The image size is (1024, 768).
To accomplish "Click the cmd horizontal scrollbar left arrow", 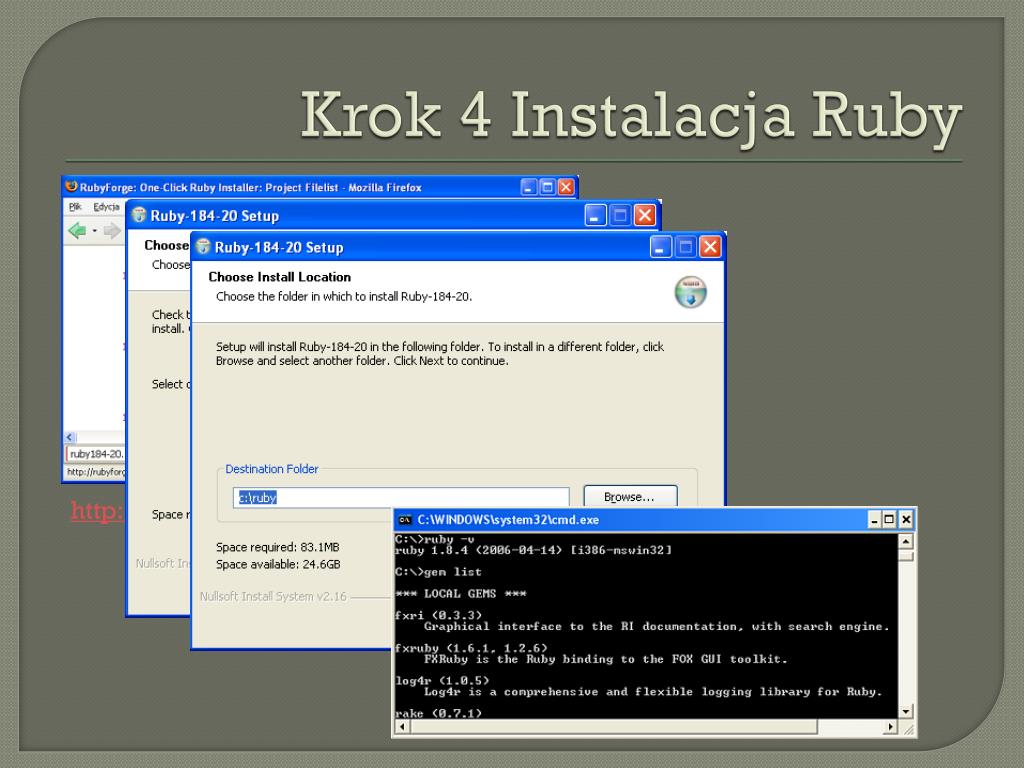I will click(402, 727).
